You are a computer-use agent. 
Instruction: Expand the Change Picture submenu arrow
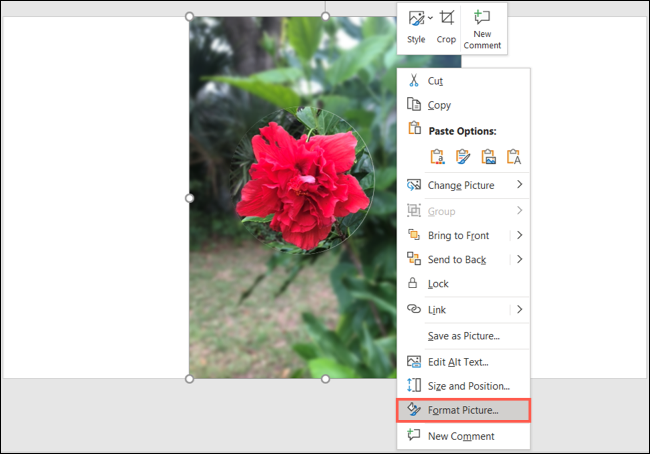point(520,185)
